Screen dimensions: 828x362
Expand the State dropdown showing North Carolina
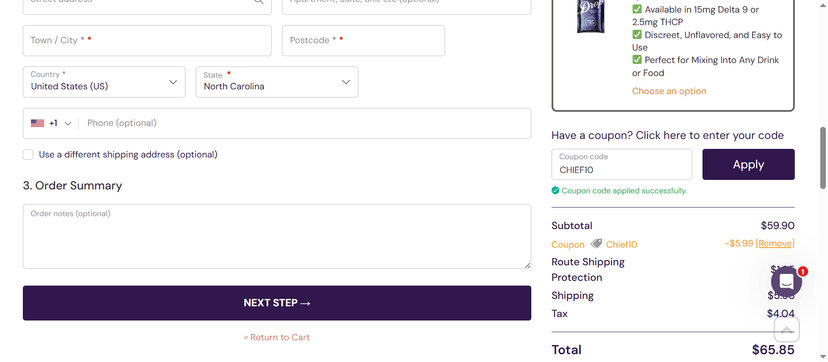point(277,82)
